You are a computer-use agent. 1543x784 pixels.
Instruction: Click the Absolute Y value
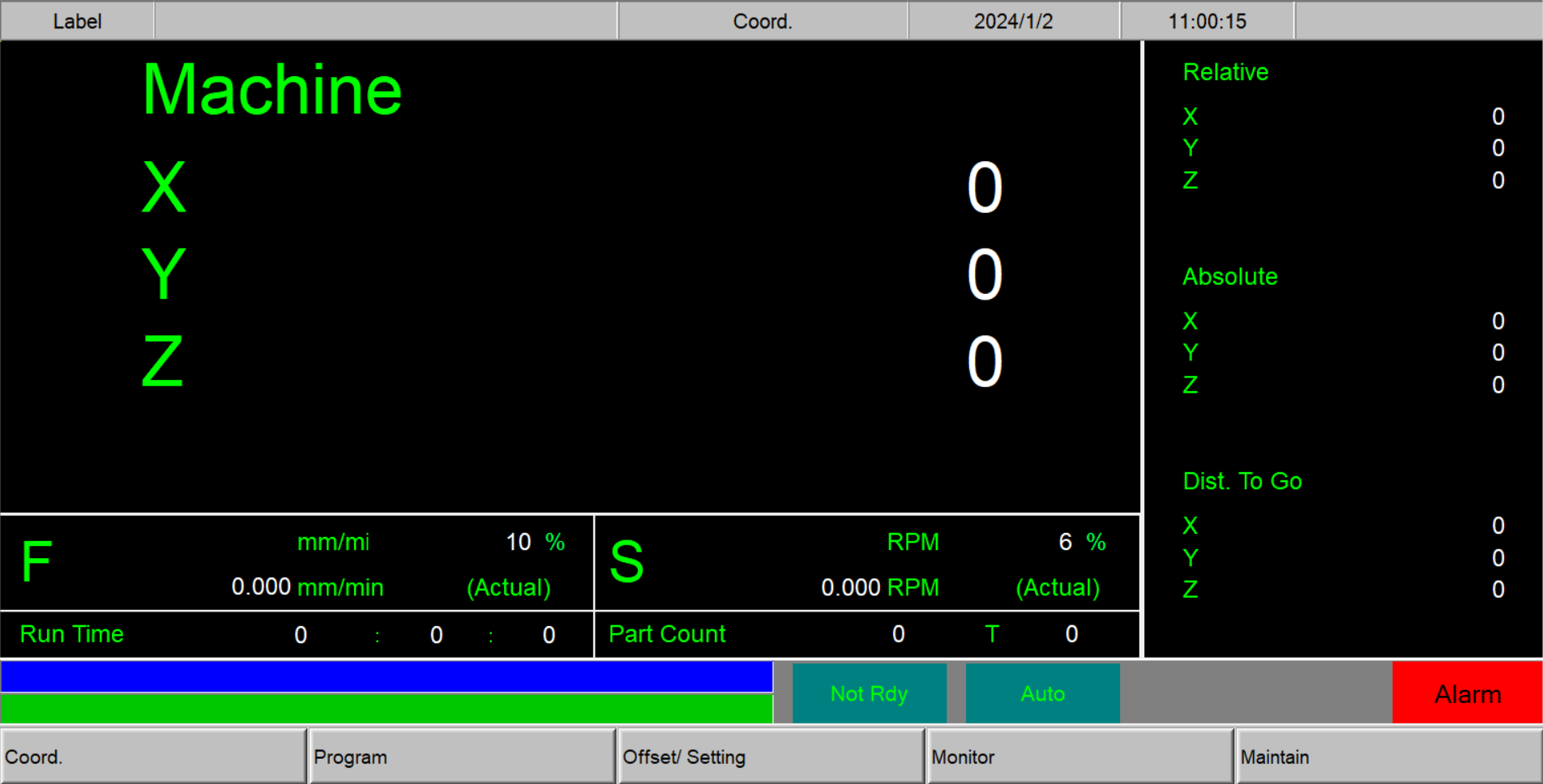(1498, 353)
